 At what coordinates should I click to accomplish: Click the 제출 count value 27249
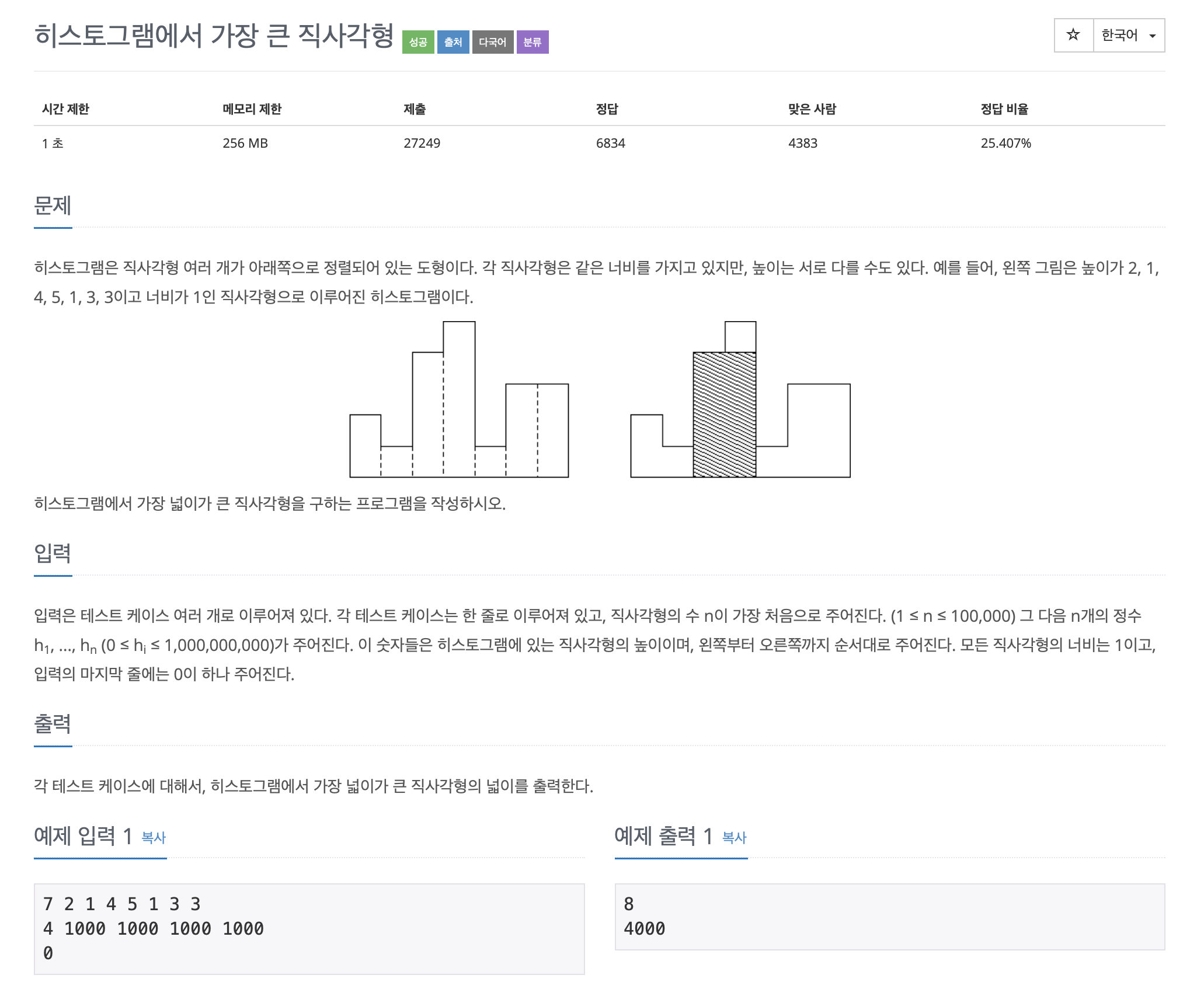(x=422, y=143)
